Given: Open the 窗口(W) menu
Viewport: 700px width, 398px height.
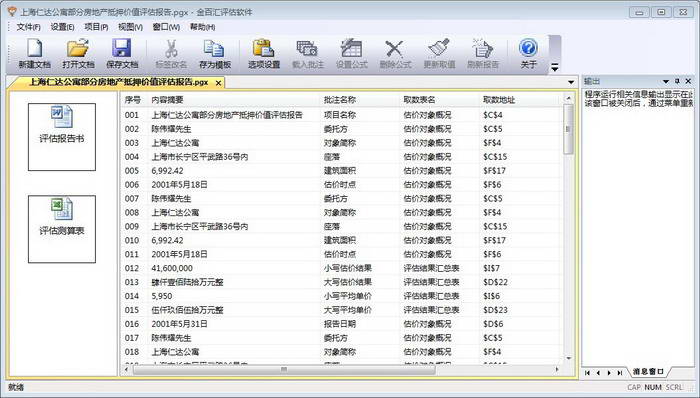Looking at the screenshot, I should [166, 27].
